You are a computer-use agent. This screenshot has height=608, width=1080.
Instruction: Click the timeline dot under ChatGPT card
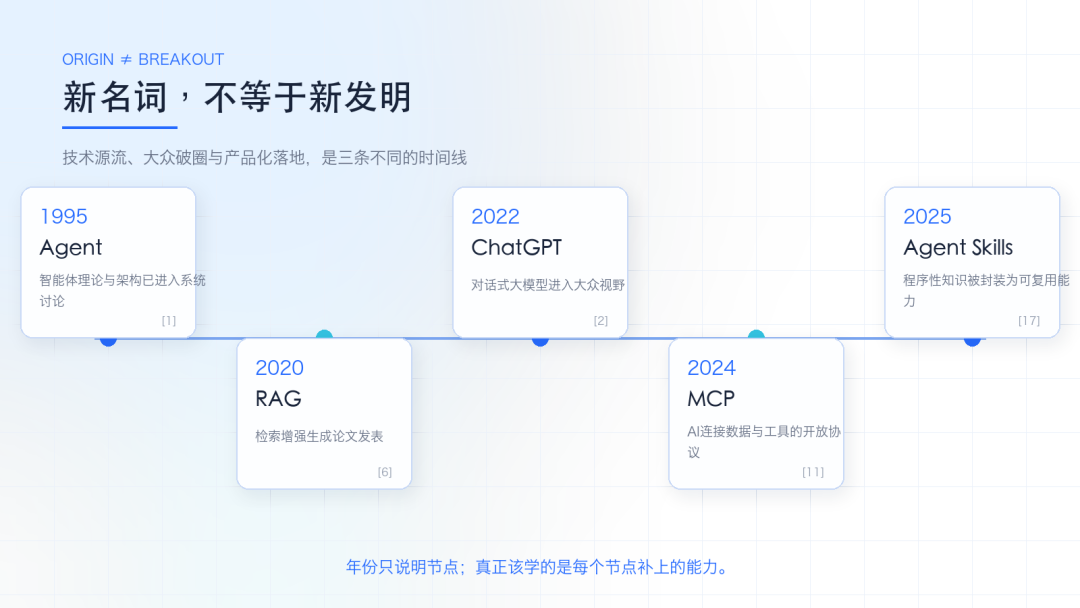click(540, 341)
